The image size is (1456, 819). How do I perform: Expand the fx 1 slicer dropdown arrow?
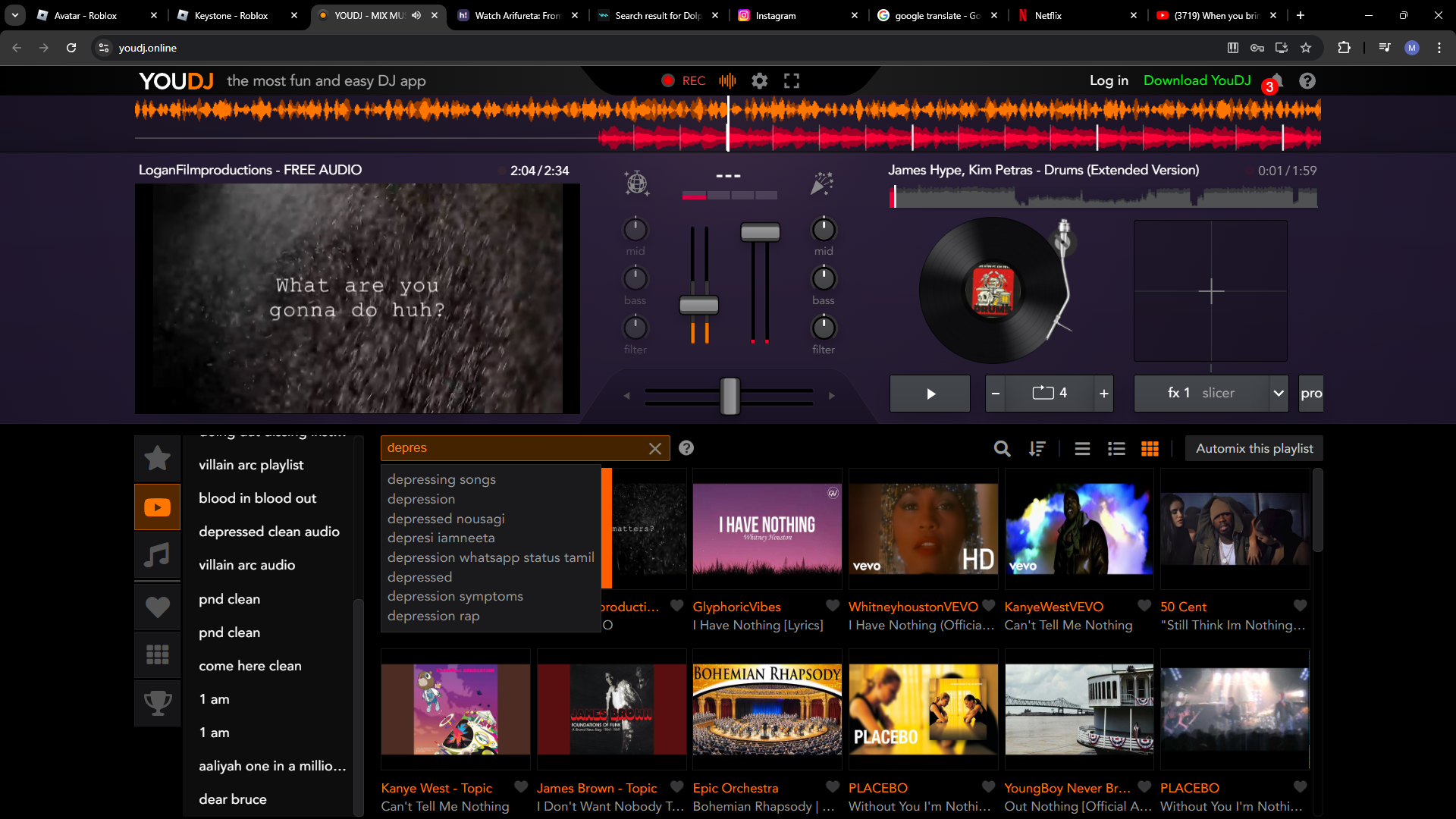[x=1279, y=394]
